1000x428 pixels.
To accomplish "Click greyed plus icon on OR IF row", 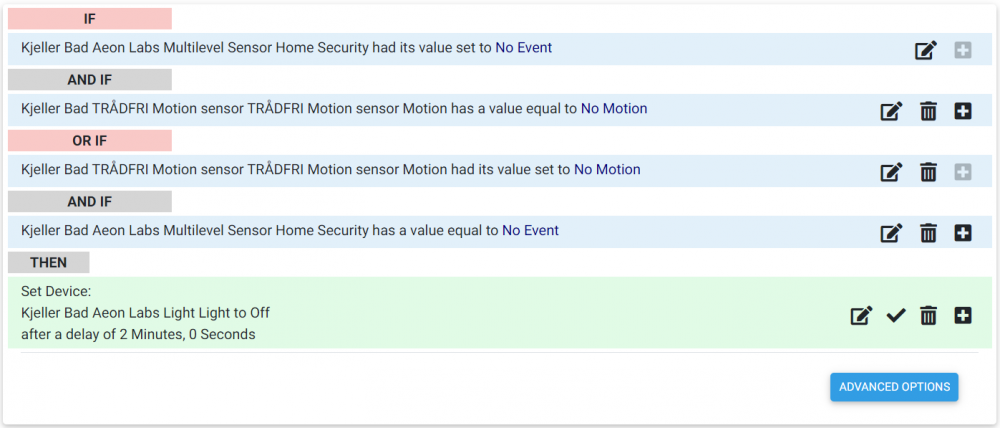I will 963,172.
